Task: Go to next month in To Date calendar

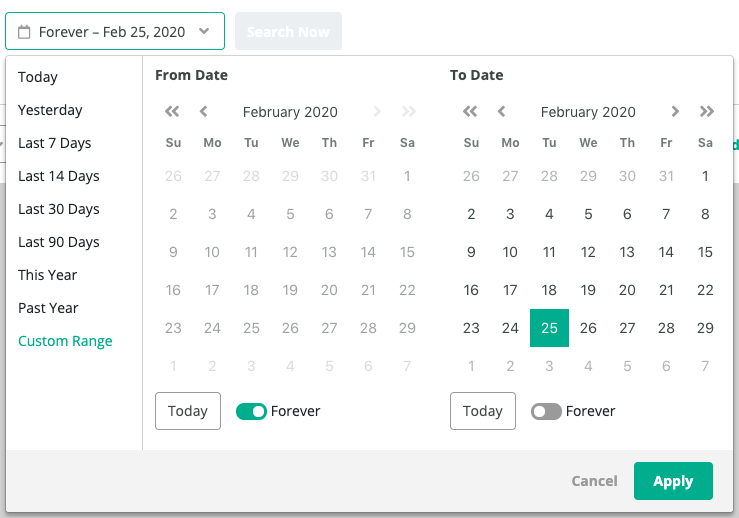Action: pos(675,112)
